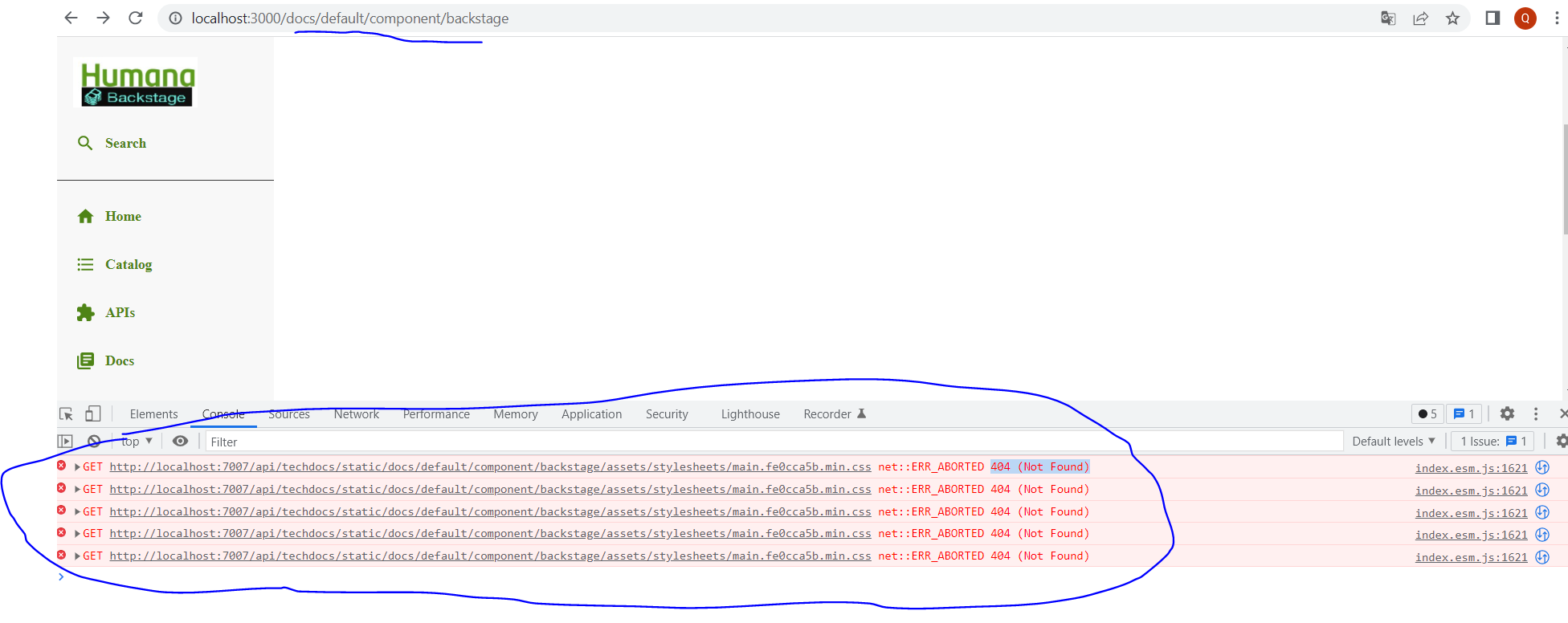
Task: Open DevTools settings gear
Action: click(x=1507, y=413)
